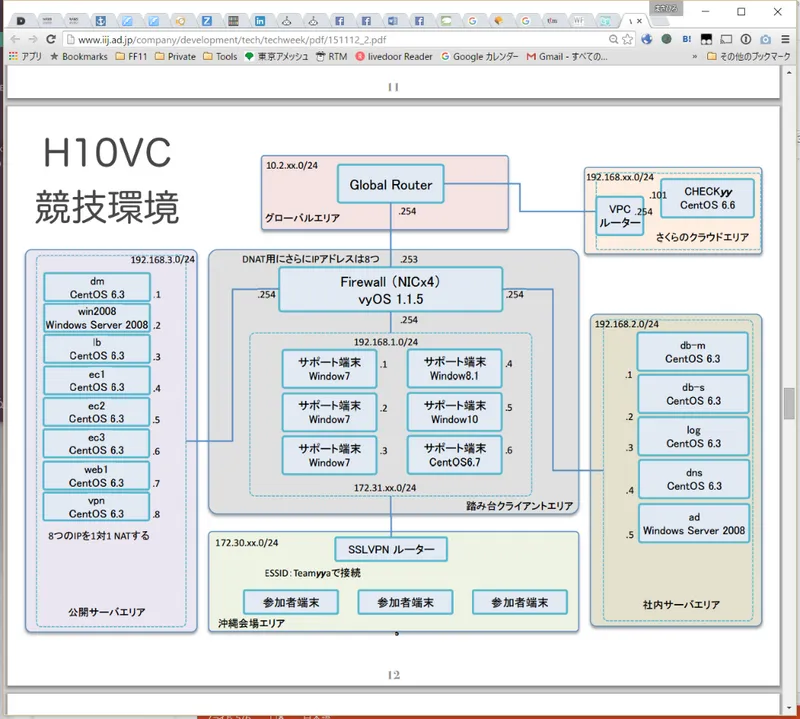Click the magnifier zoom icon in the omnibox
The image size is (800, 719).
(613, 39)
